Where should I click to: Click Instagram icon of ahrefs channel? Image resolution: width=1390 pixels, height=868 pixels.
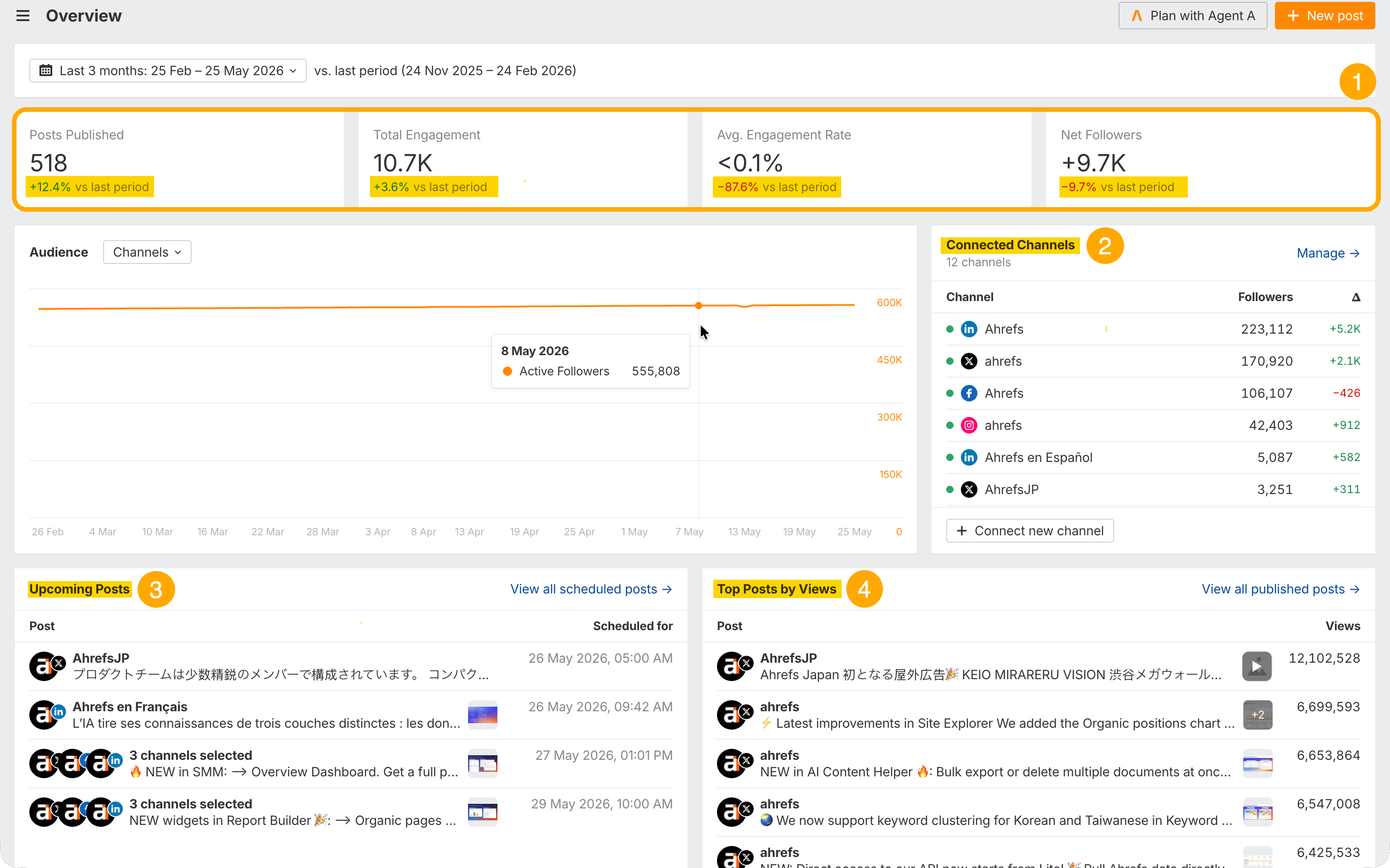pyautogui.click(x=969, y=425)
